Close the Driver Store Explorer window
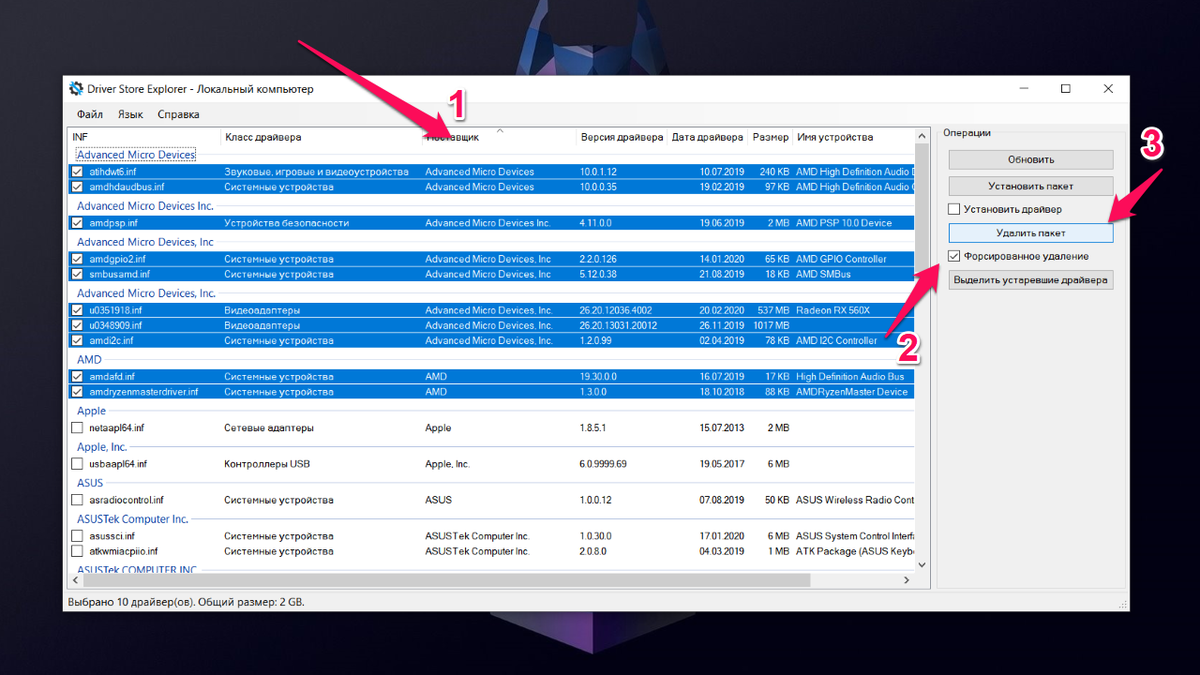Screen dimensions: 1200x675 (x=1108, y=89)
